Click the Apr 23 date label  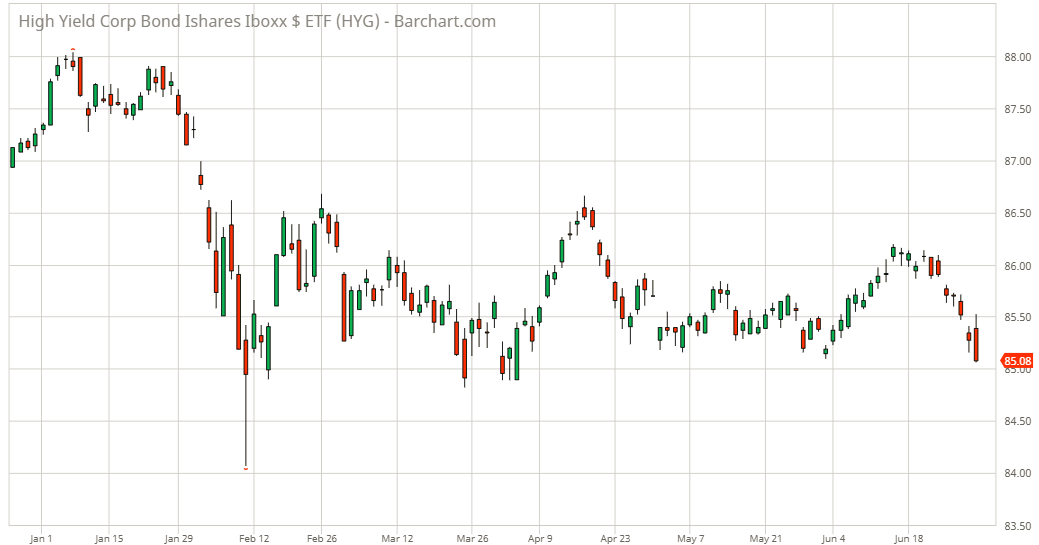615,538
